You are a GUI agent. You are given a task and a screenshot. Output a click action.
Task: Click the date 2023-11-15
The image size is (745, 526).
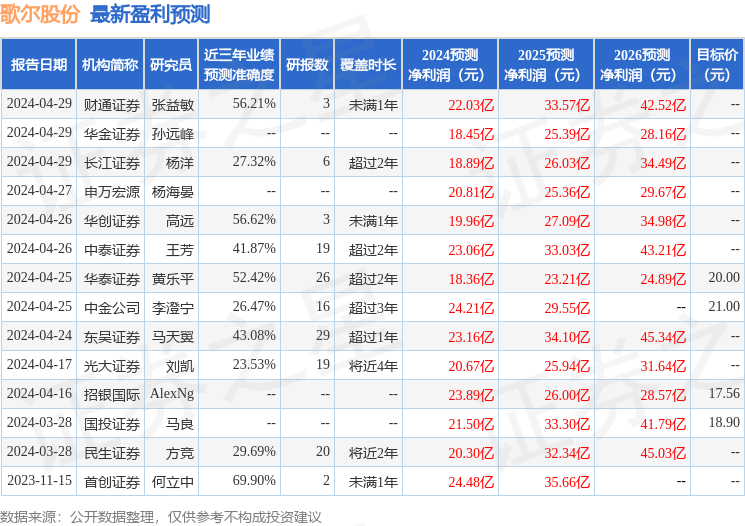(39, 480)
